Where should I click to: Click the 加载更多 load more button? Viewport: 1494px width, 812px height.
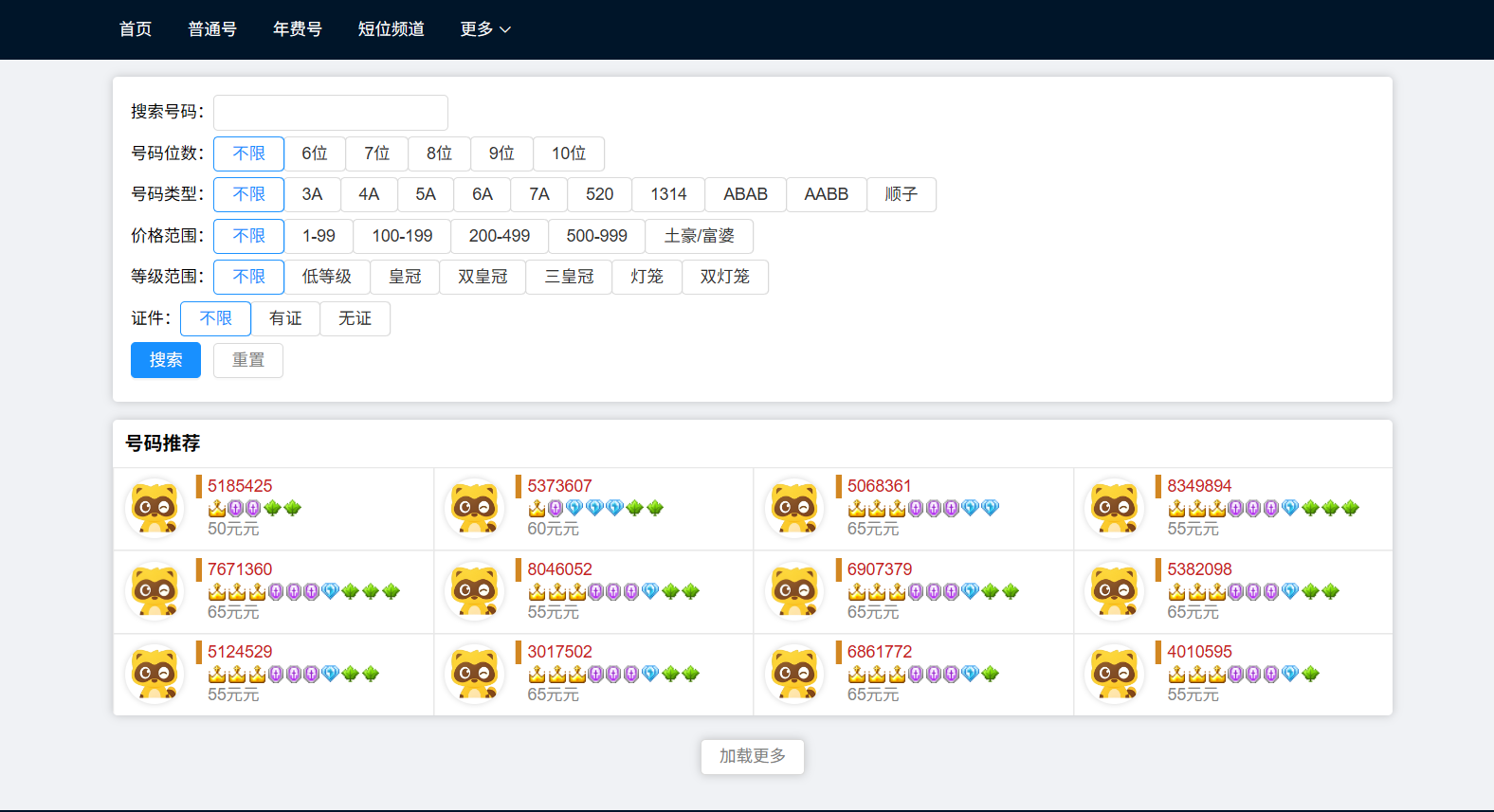click(x=752, y=756)
